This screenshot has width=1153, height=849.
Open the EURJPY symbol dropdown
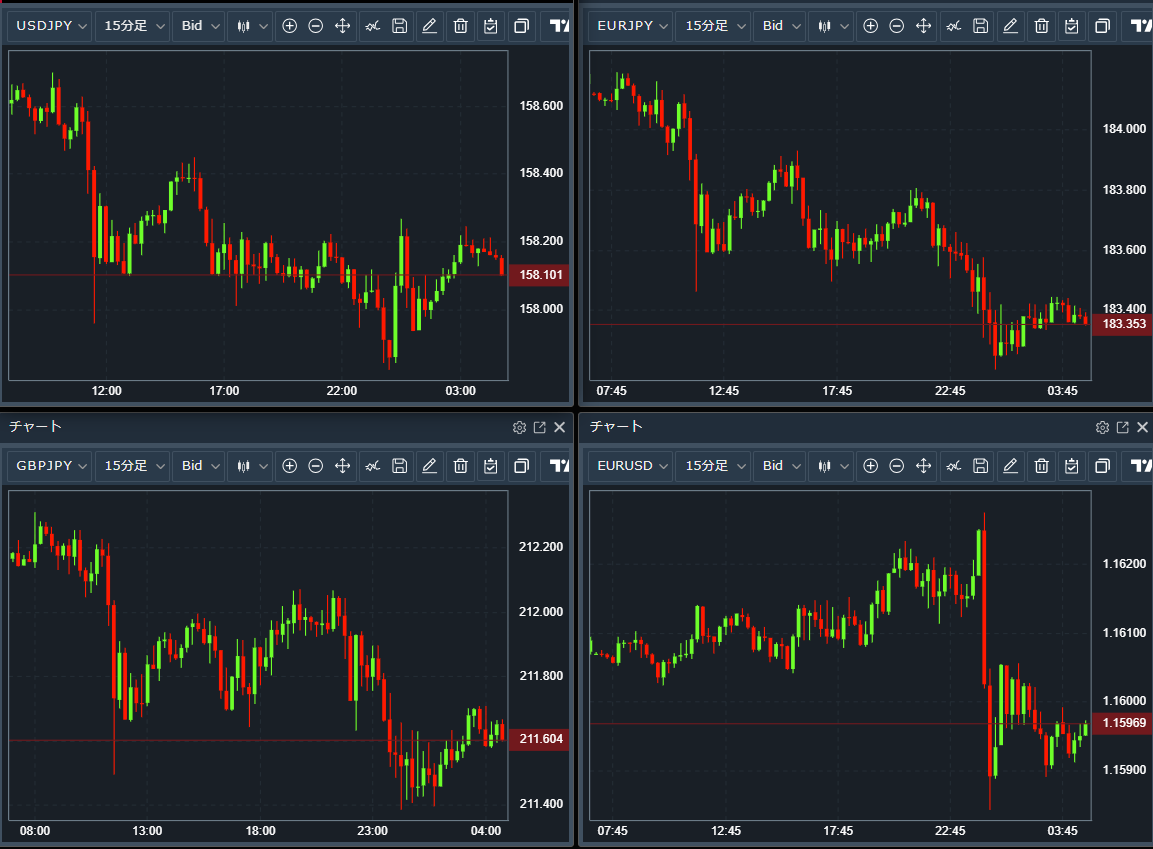pyautogui.click(x=631, y=26)
